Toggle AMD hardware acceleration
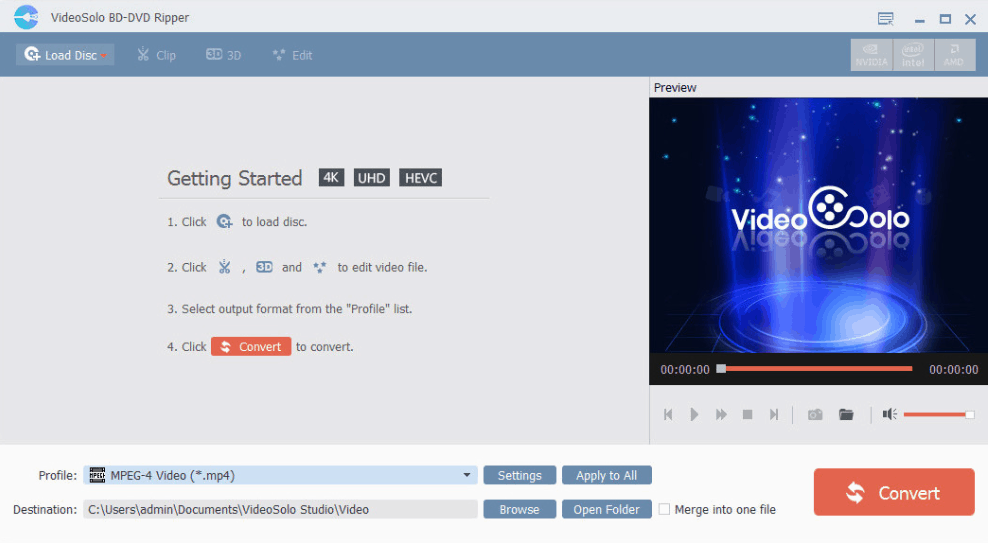The width and height of the screenshot is (988, 543). [x=955, y=55]
